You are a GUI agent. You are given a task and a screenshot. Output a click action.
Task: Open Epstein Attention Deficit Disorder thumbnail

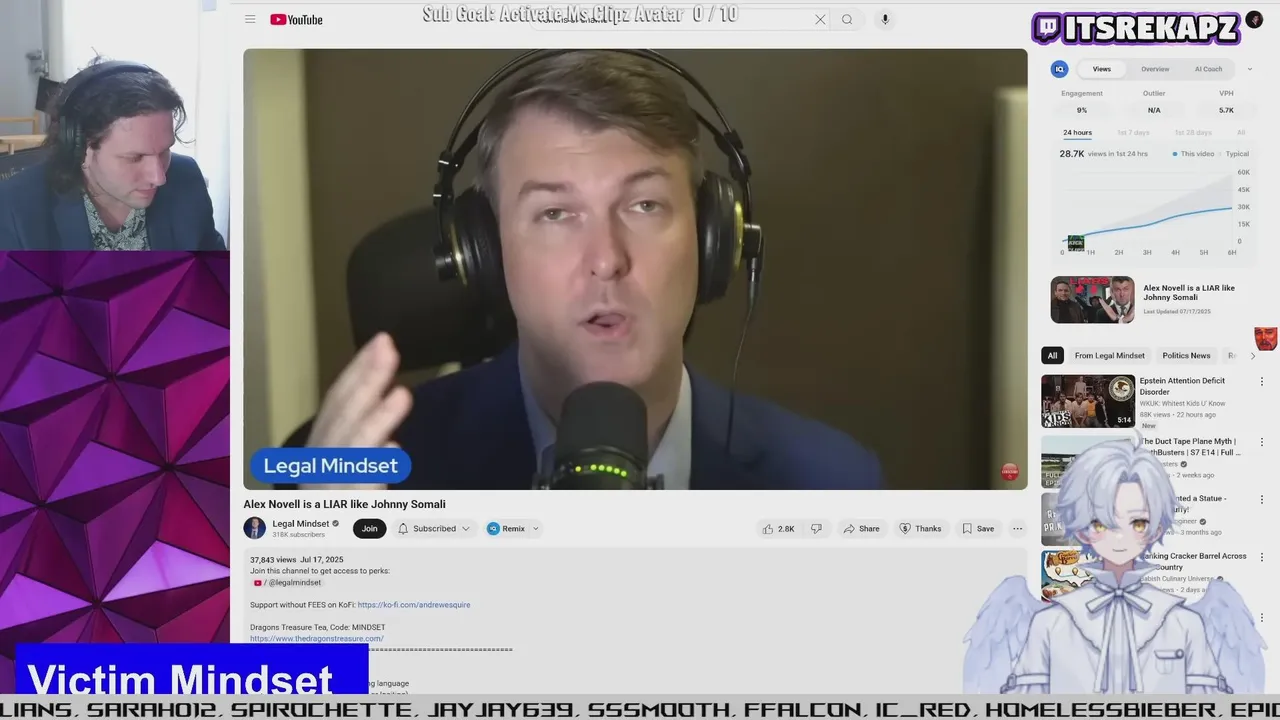pos(1088,401)
